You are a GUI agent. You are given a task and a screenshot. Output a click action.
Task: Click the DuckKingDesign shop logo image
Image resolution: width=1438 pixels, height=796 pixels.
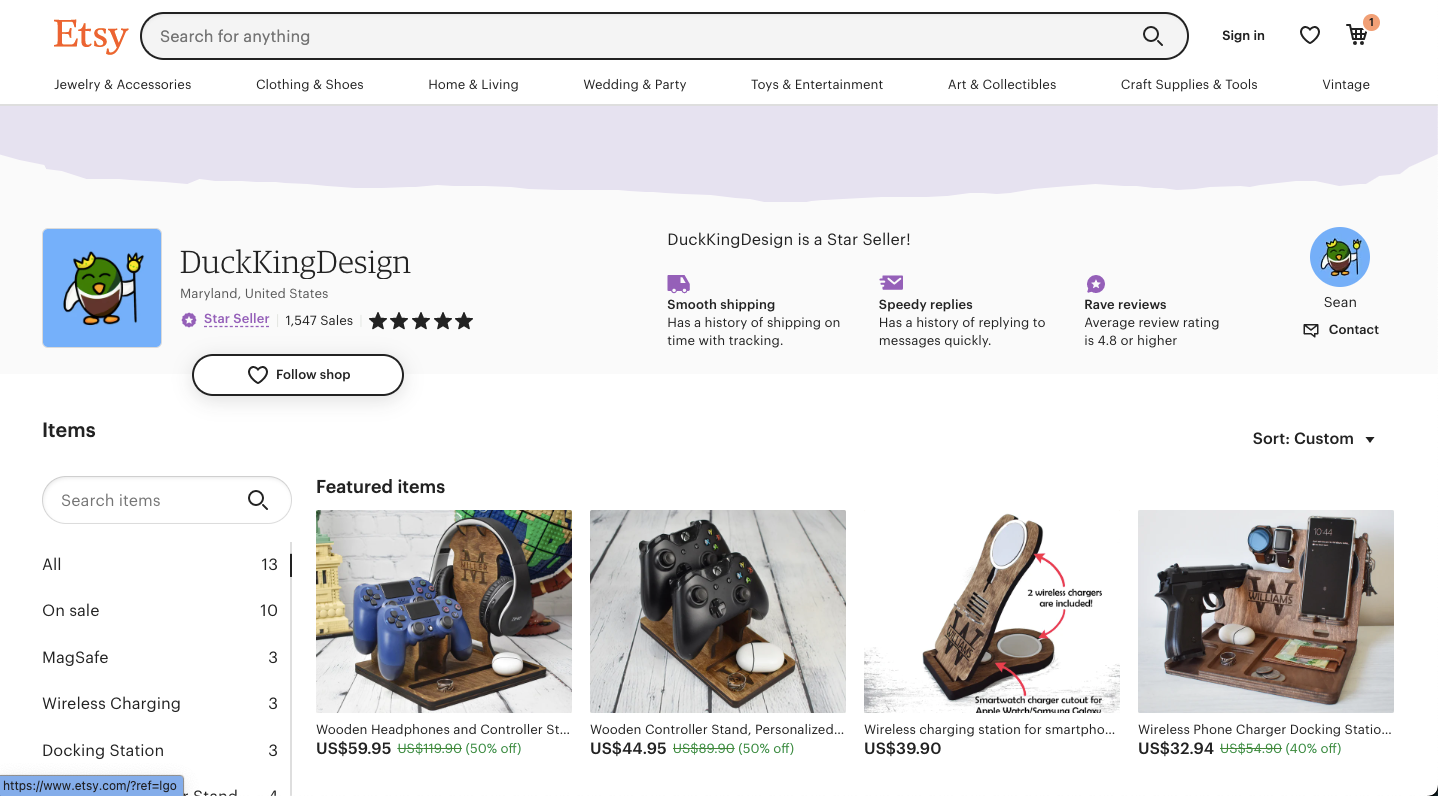(102, 288)
